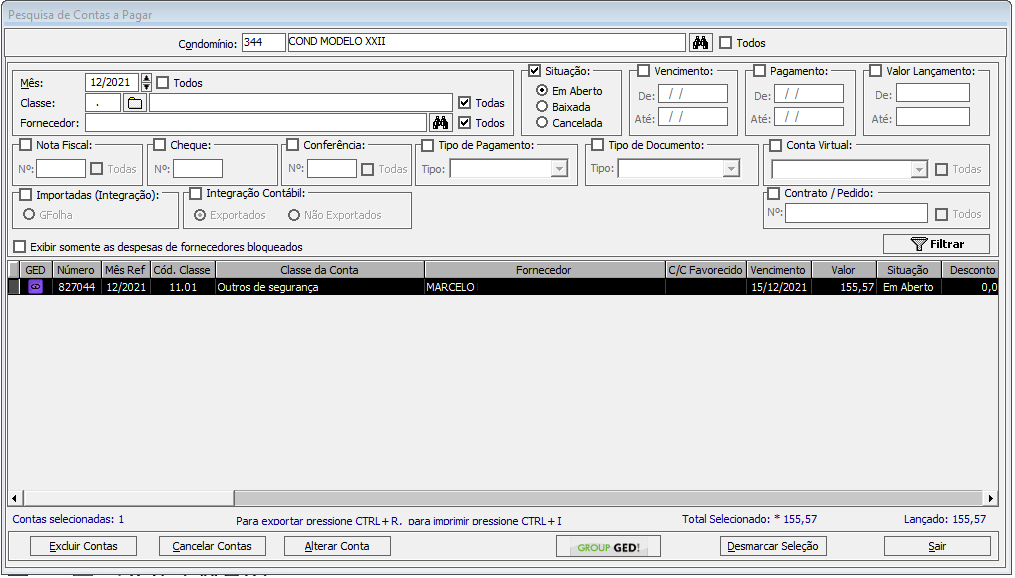Enable Conta Virtual checkbox
The width and height of the screenshot is (1015, 578).
click(x=775, y=145)
